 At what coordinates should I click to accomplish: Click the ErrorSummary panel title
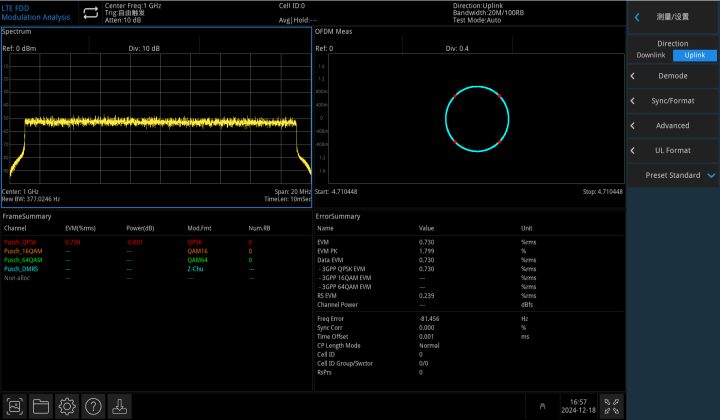tap(338, 216)
